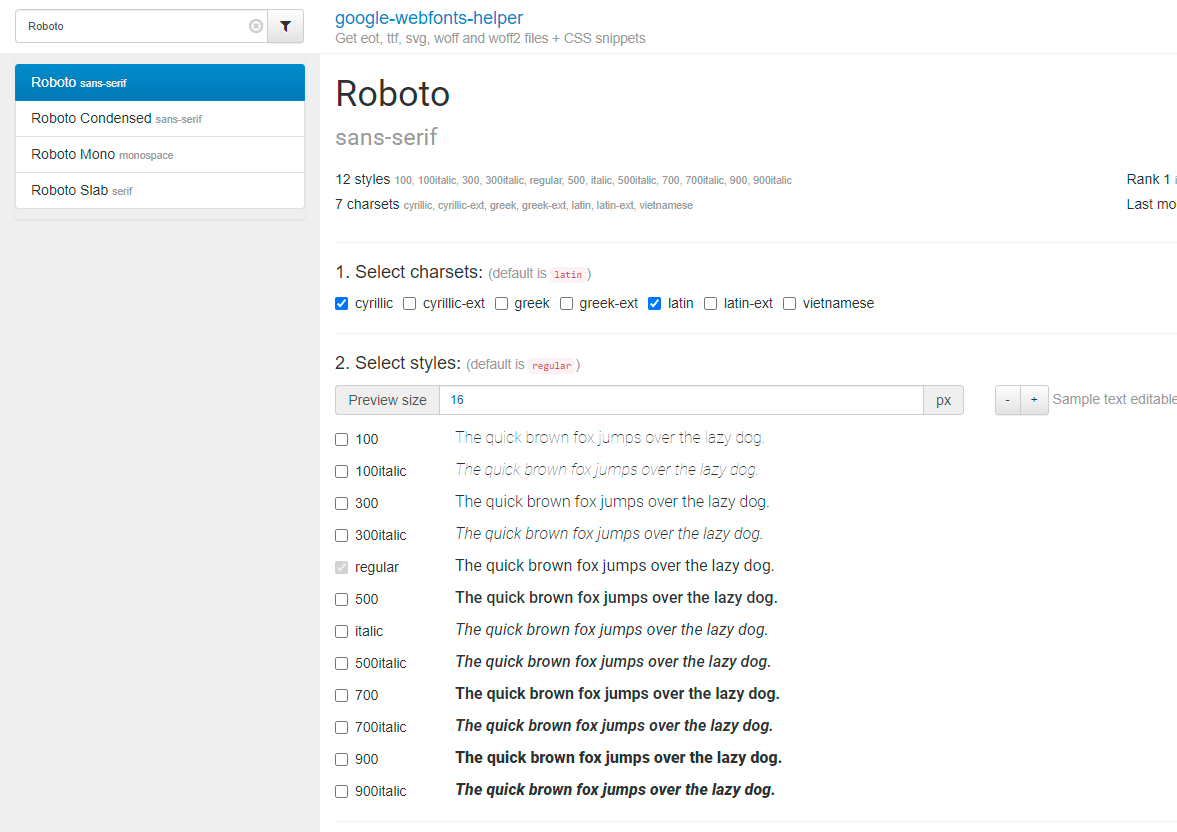
Task: Click the red 'regular' default code tag
Action: (552, 366)
